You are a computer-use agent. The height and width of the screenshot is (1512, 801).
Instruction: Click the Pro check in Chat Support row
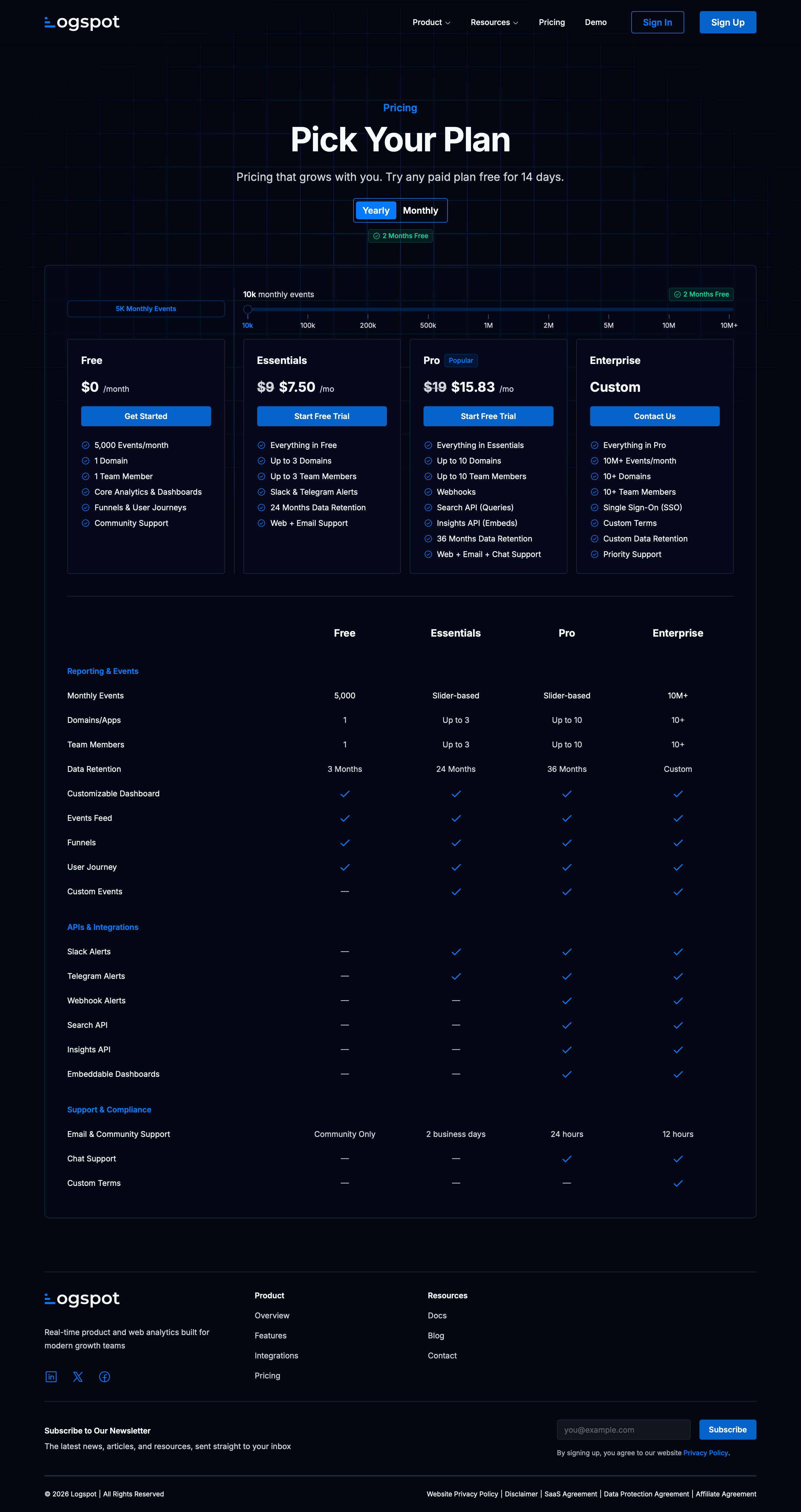(x=567, y=1159)
